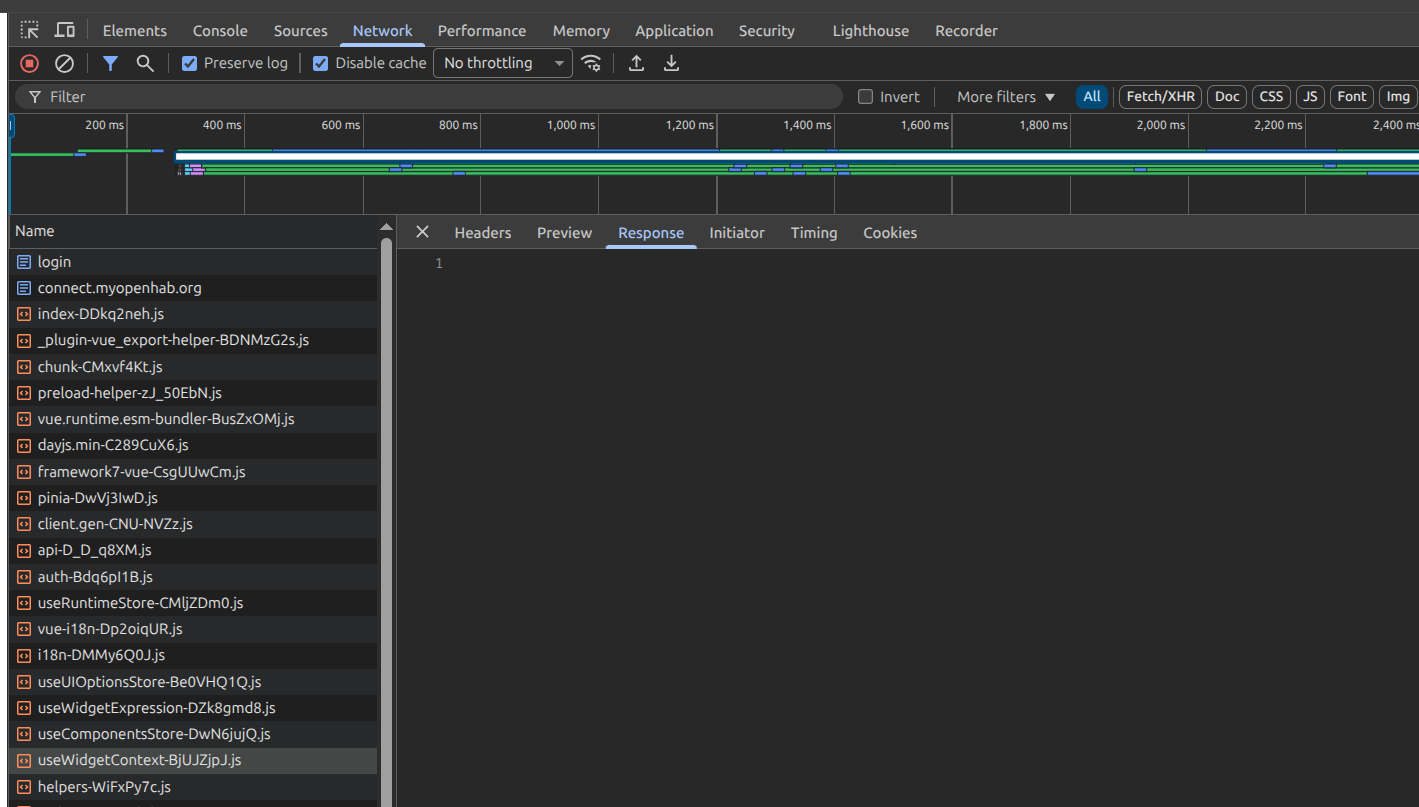Open network conditions Wi-Fi icon
1419x807 pixels.
(592, 63)
